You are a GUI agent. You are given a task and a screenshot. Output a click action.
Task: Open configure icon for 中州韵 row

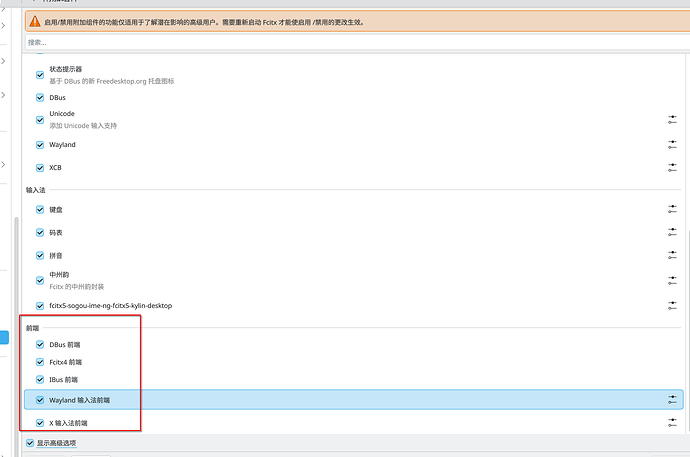(x=672, y=281)
